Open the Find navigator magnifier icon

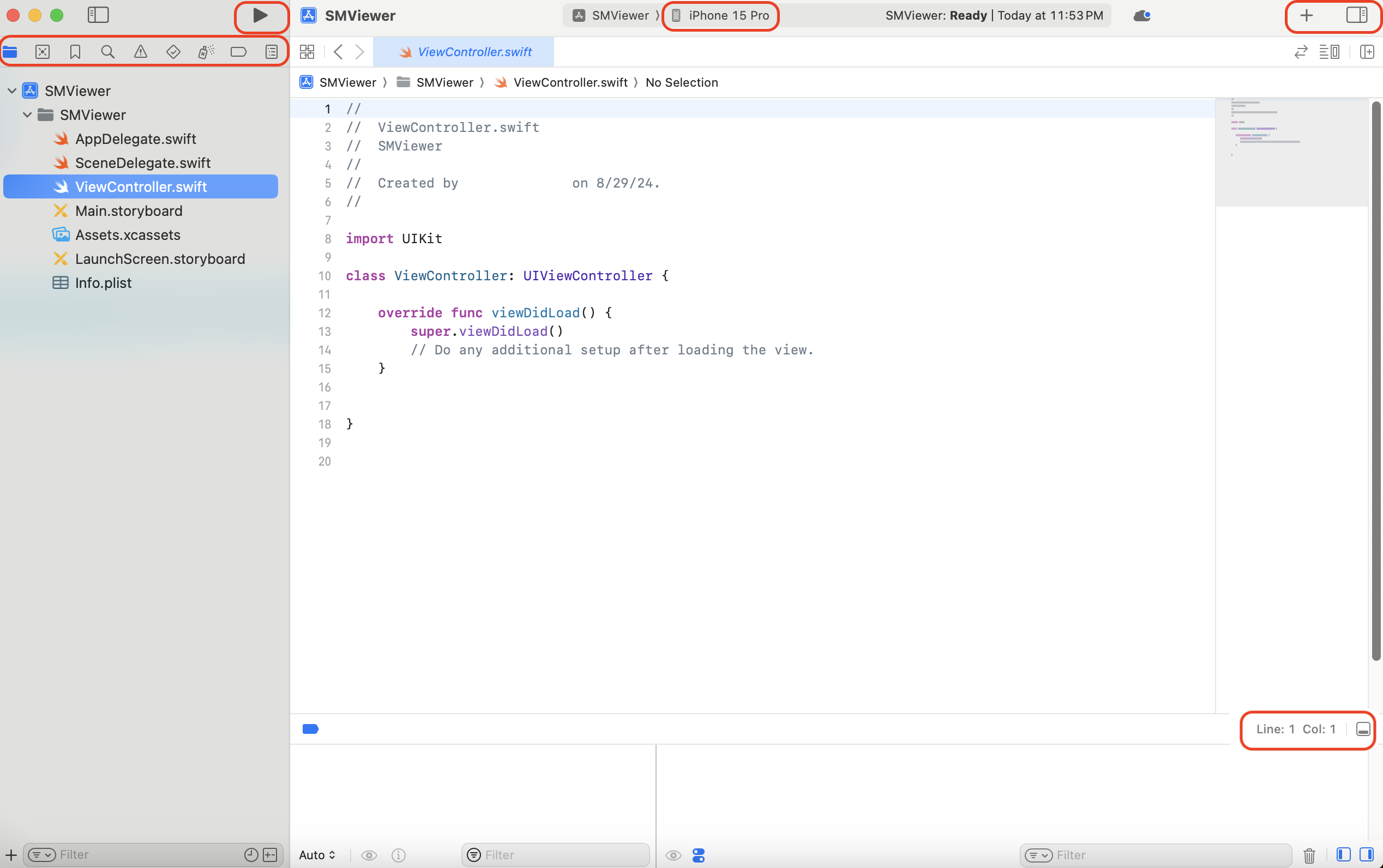(107, 52)
